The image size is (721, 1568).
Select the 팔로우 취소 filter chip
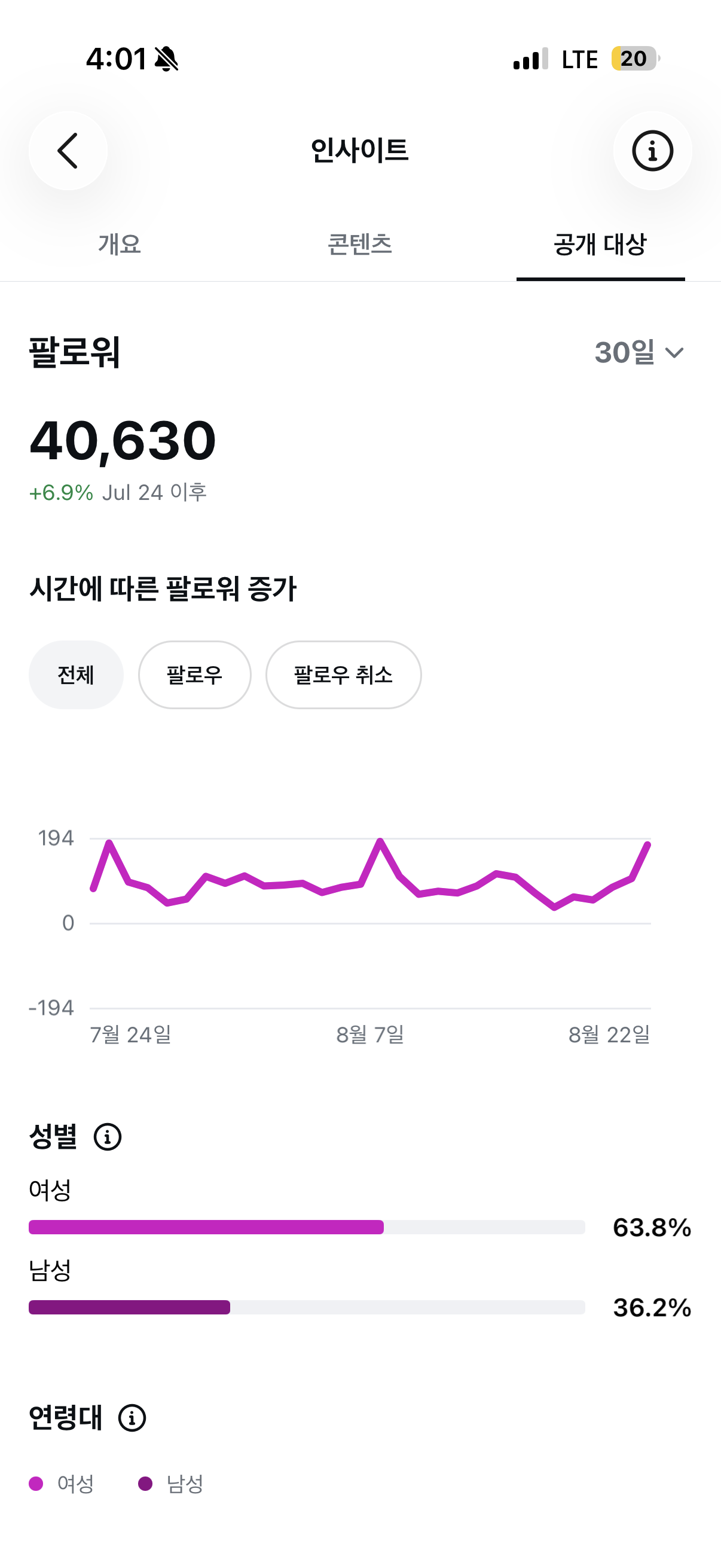[x=343, y=675]
